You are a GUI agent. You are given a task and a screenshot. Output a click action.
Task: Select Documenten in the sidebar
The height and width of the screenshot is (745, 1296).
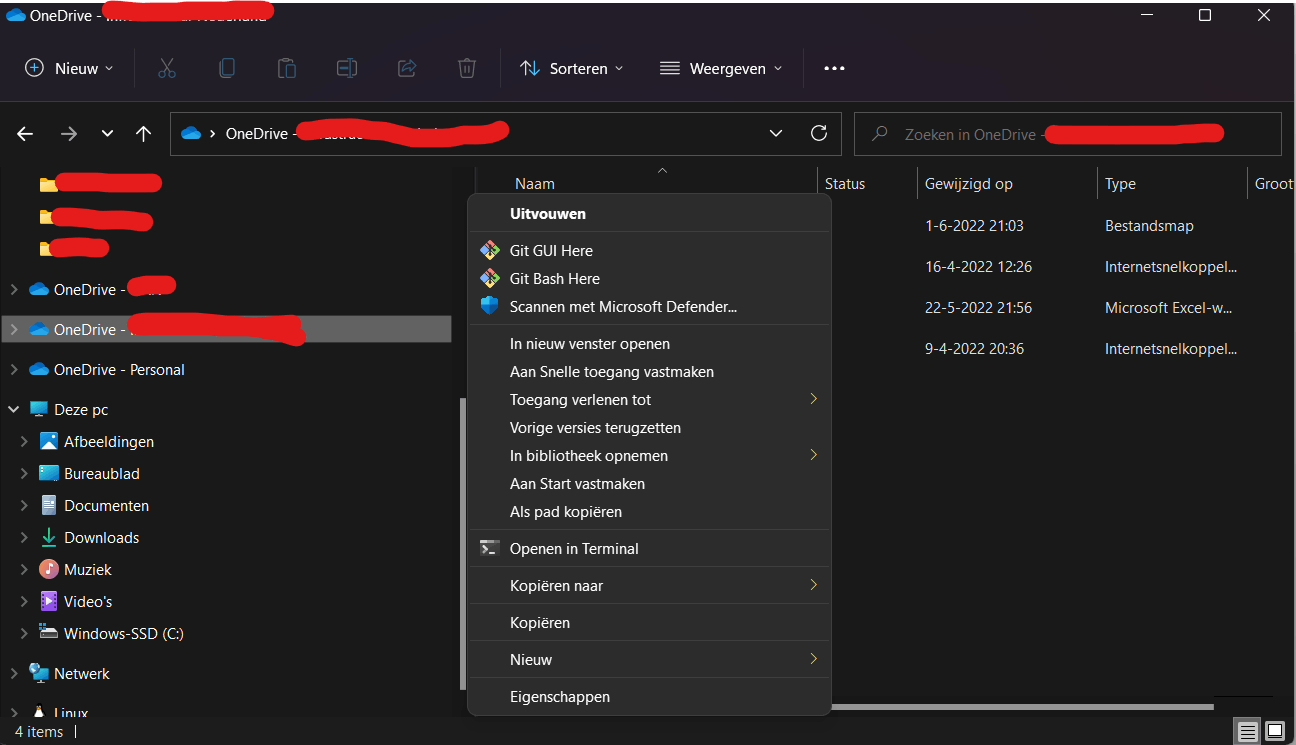[106, 505]
